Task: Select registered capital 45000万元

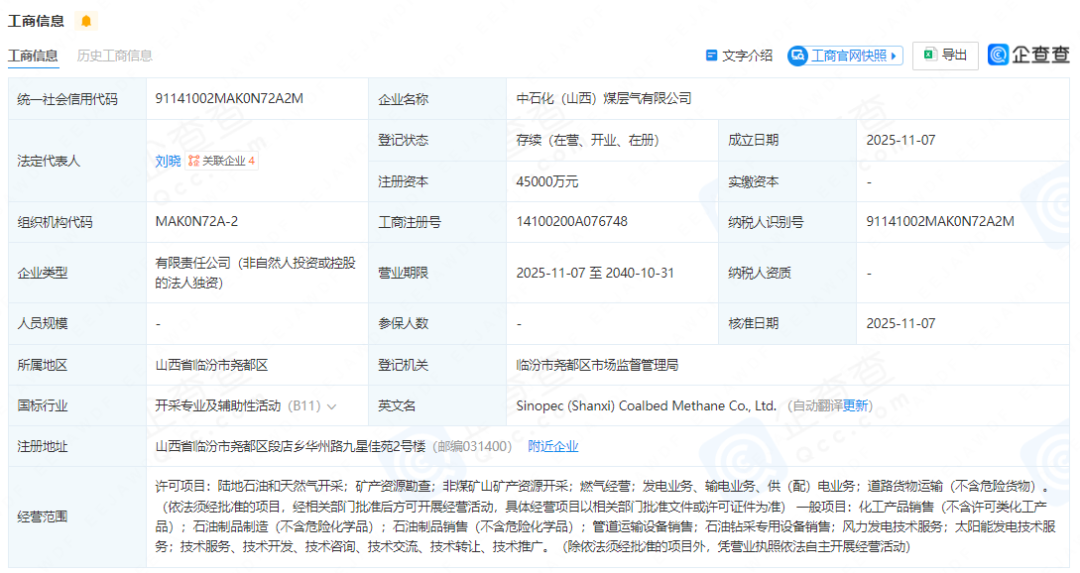Action: [x=547, y=182]
